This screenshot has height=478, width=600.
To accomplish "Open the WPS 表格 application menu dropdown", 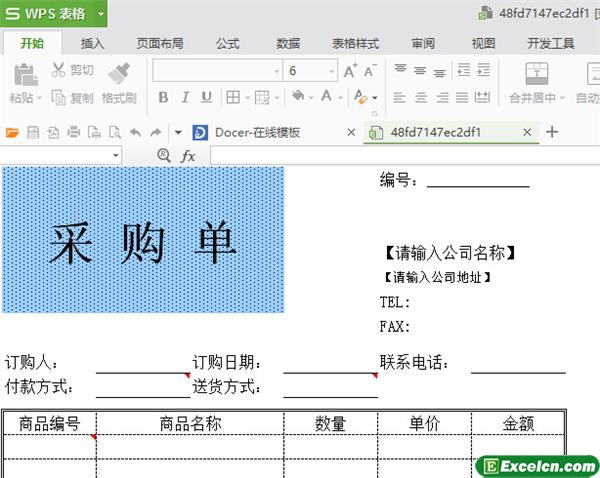I will tap(101, 13).
